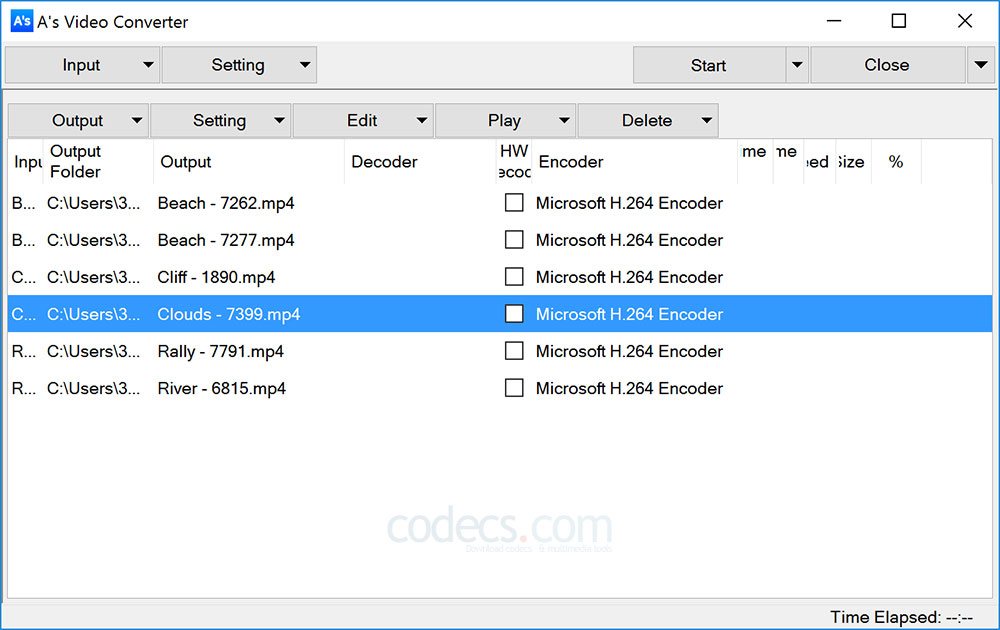
Task: Select the Rally - 7791.mp4 row
Action: (x=500, y=351)
